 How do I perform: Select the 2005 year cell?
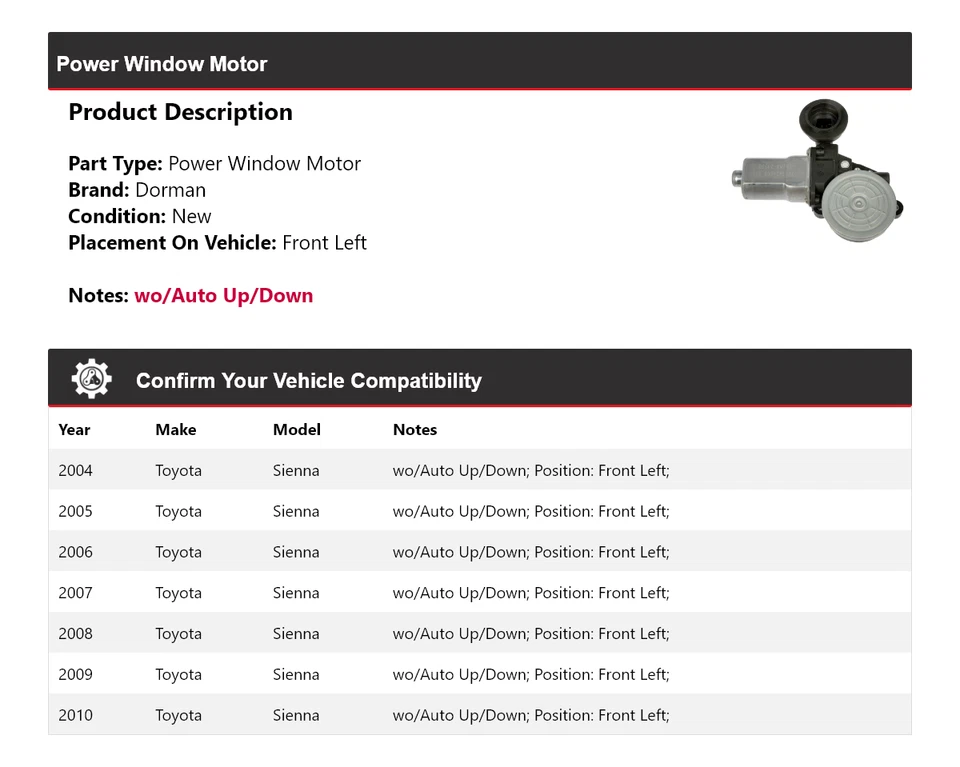(x=75, y=511)
